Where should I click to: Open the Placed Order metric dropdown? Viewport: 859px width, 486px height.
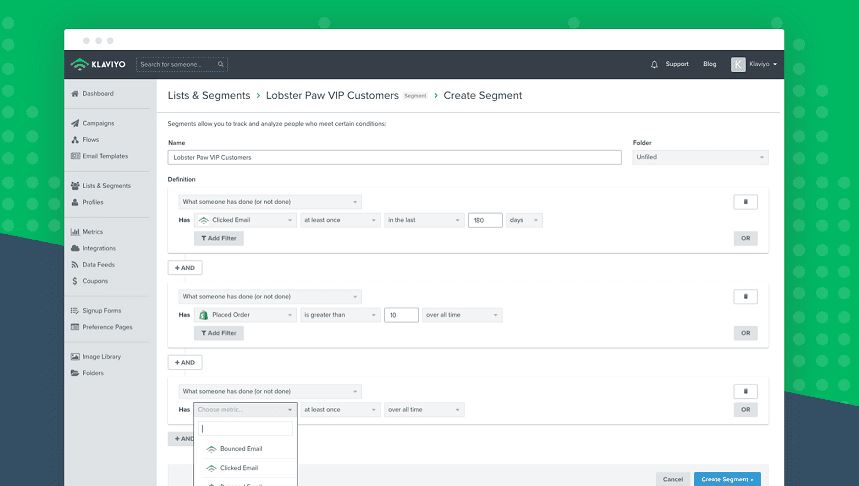coord(245,315)
